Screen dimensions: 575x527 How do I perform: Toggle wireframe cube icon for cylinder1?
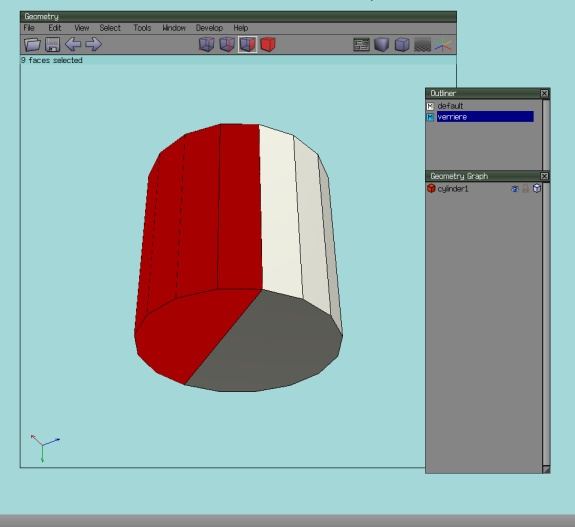pyautogui.click(x=537, y=189)
